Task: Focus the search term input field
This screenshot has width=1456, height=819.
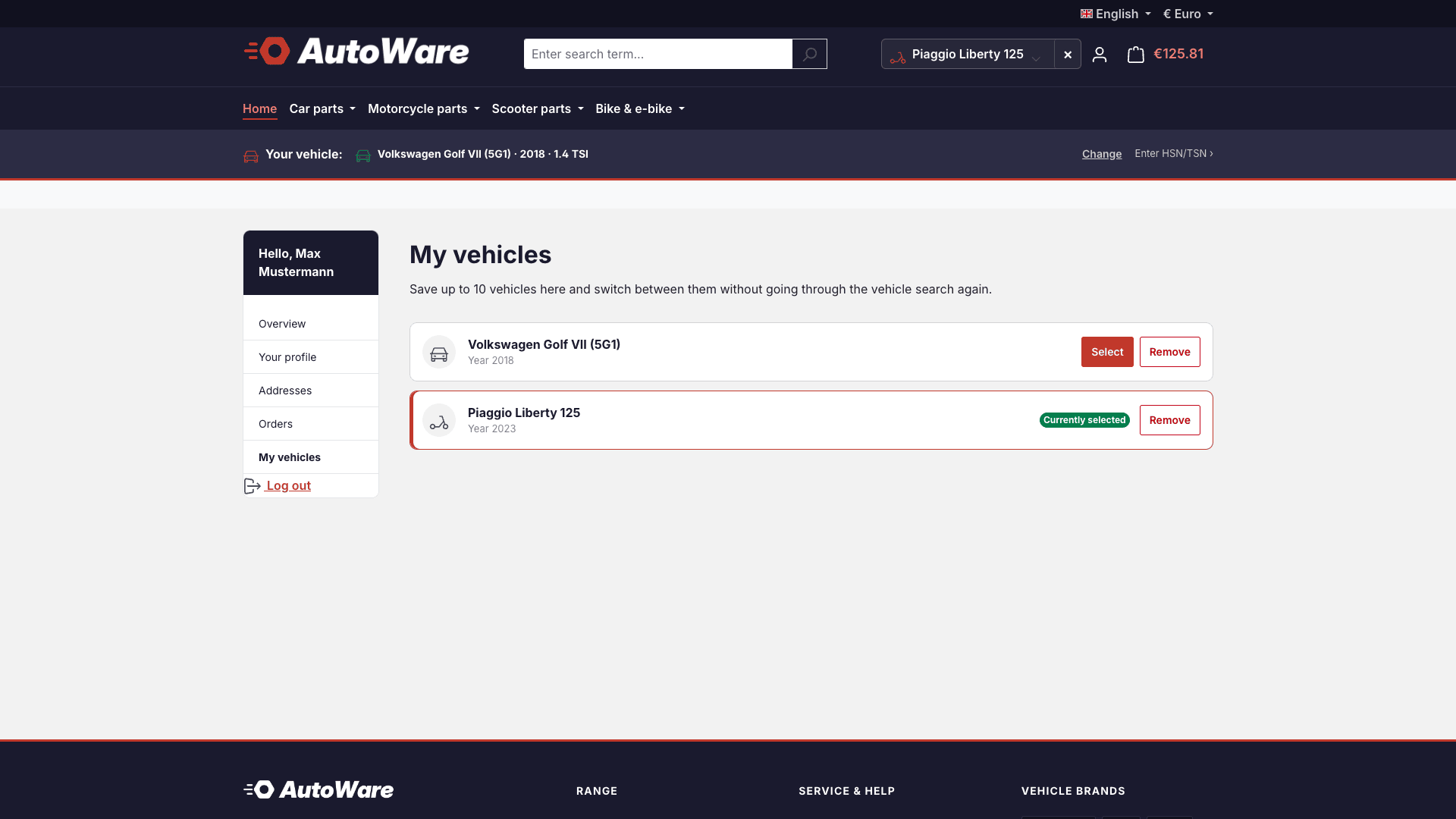Action: point(658,54)
